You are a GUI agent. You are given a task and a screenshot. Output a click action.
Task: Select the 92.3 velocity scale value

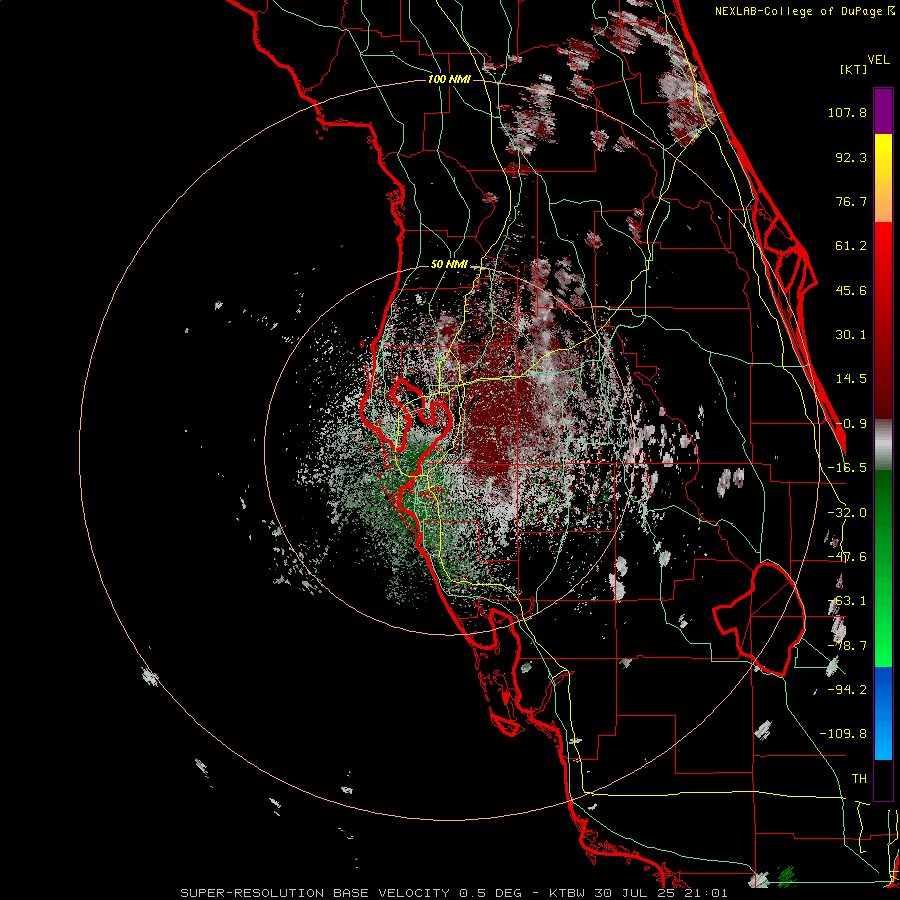[x=851, y=157]
